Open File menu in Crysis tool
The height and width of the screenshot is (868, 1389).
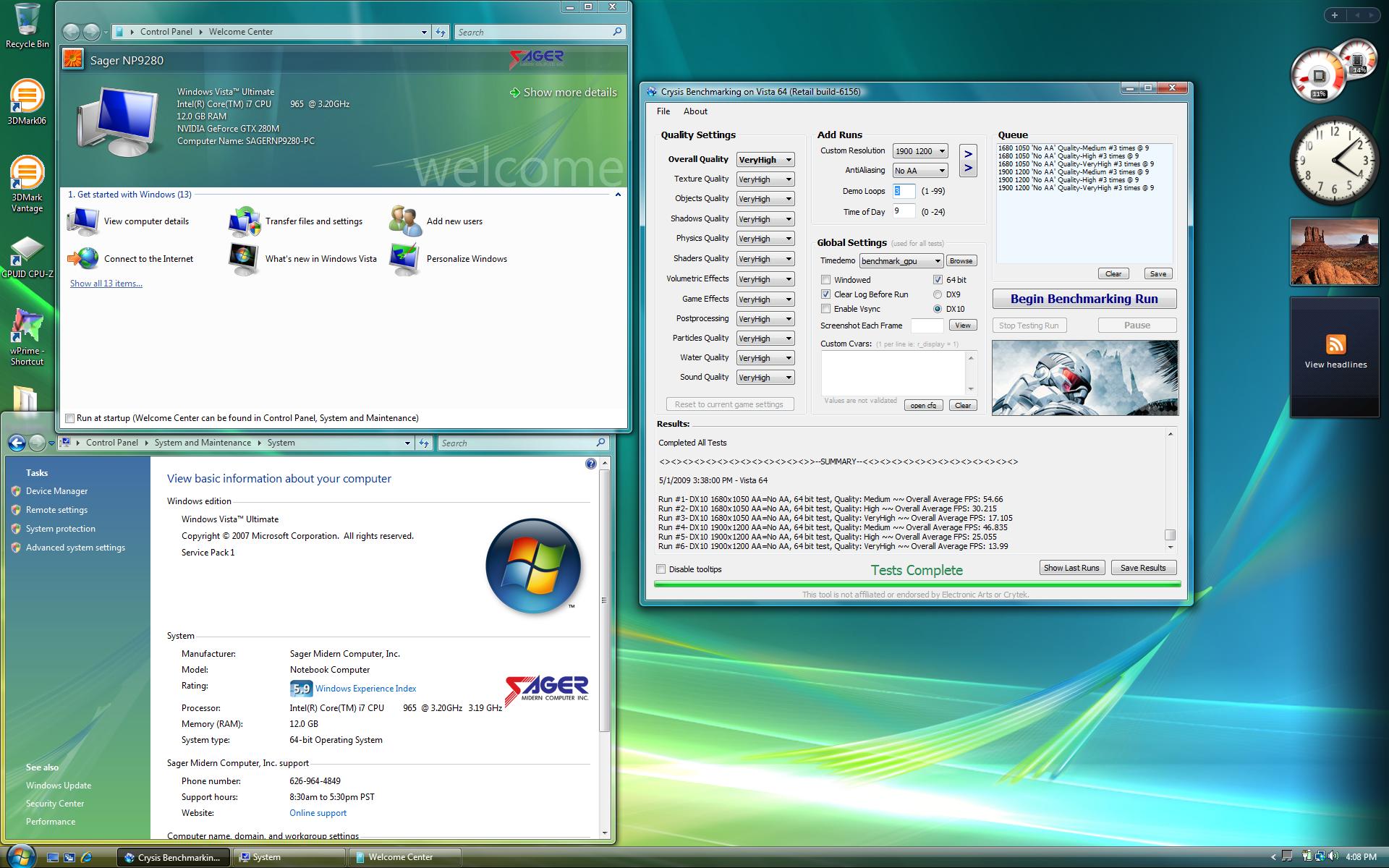tap(663, 111)
